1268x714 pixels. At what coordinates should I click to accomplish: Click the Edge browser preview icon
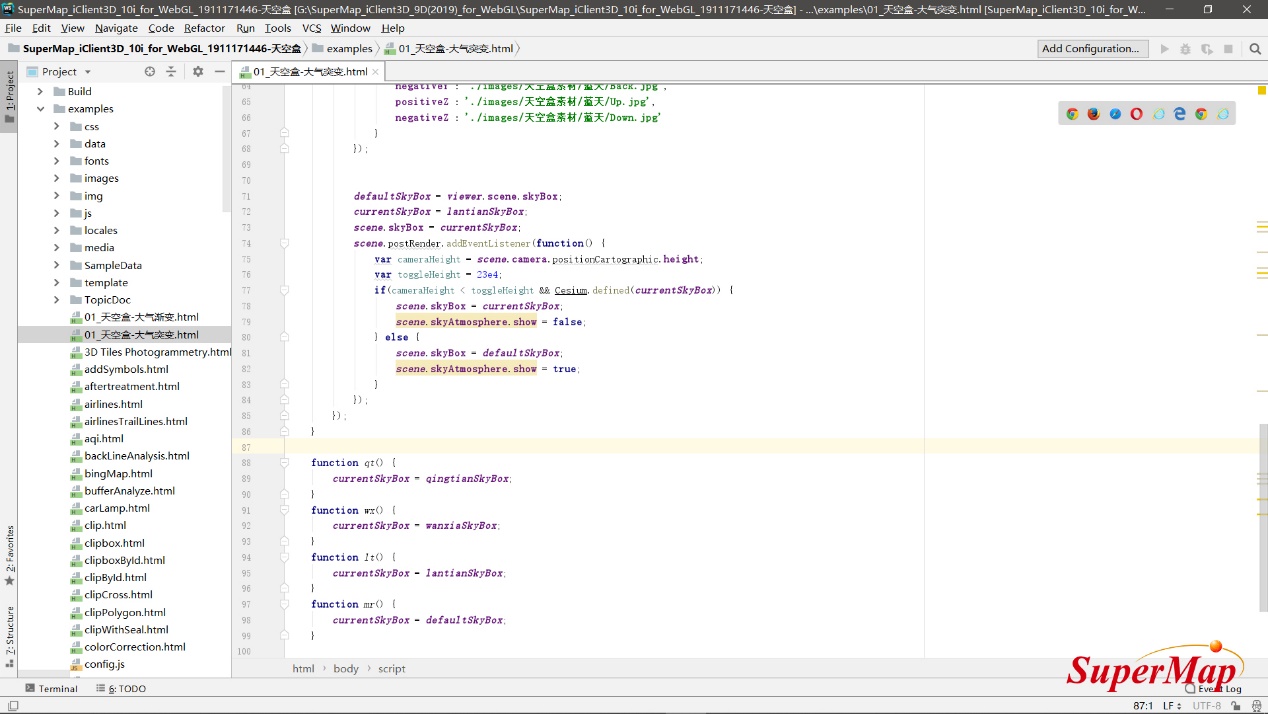pyautogui.click(x=1180, y=114)
